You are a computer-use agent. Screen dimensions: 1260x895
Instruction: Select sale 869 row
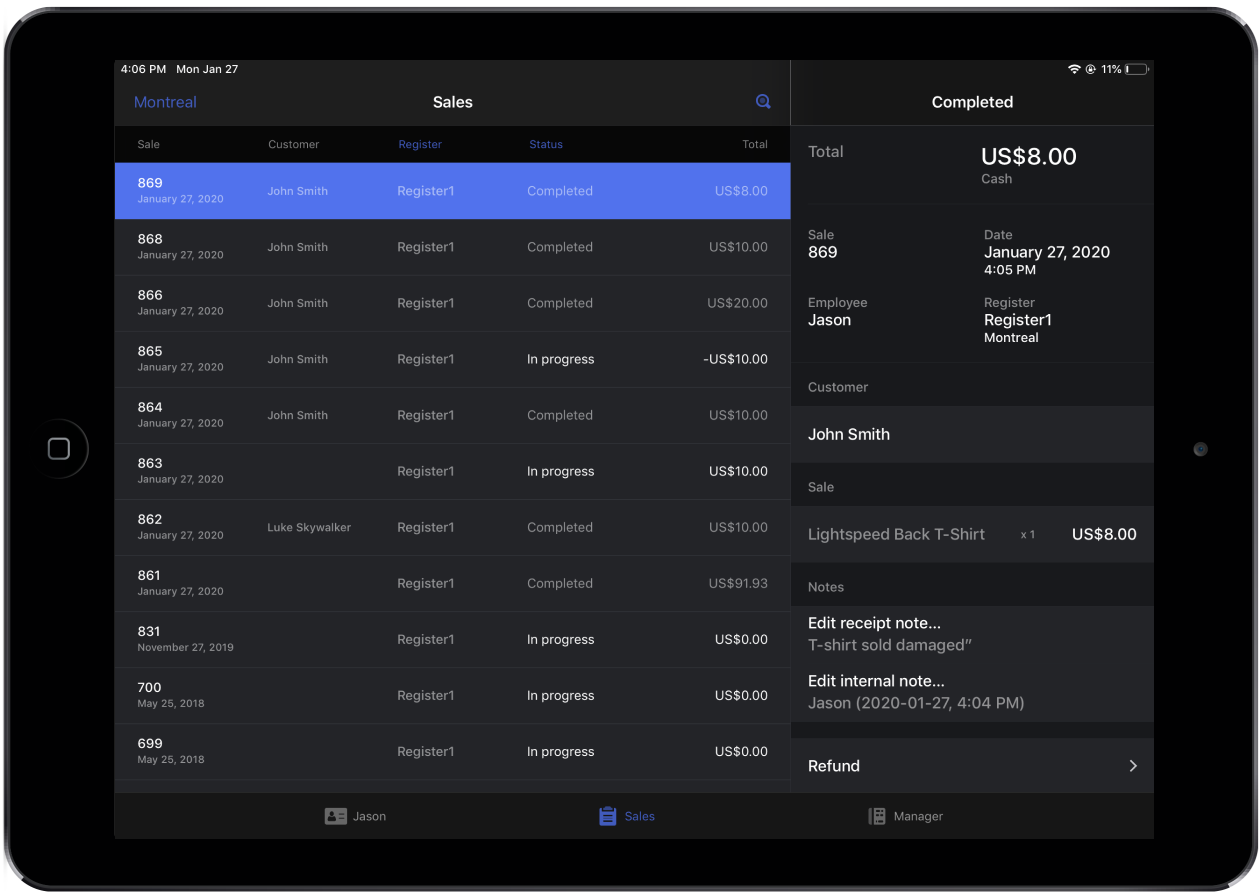tap(452, 191)
